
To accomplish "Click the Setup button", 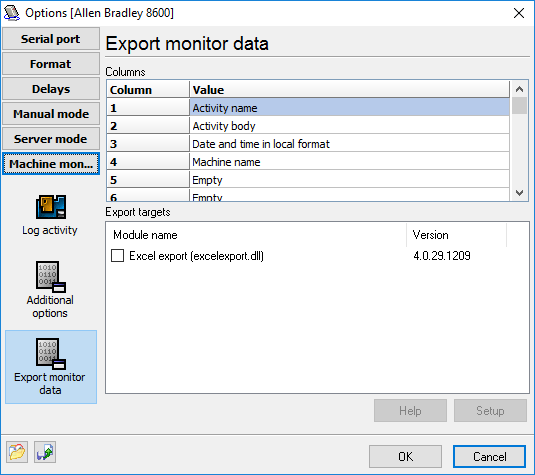I will click(x=490, y=411).
